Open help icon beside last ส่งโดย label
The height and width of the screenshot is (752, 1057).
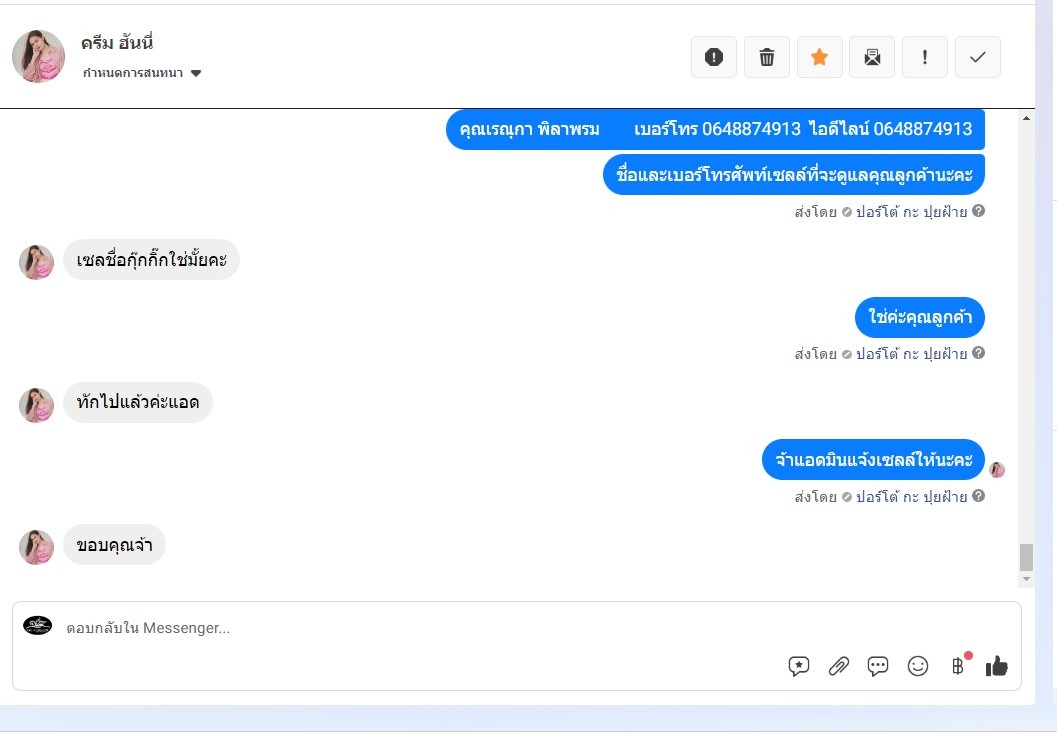978,496
